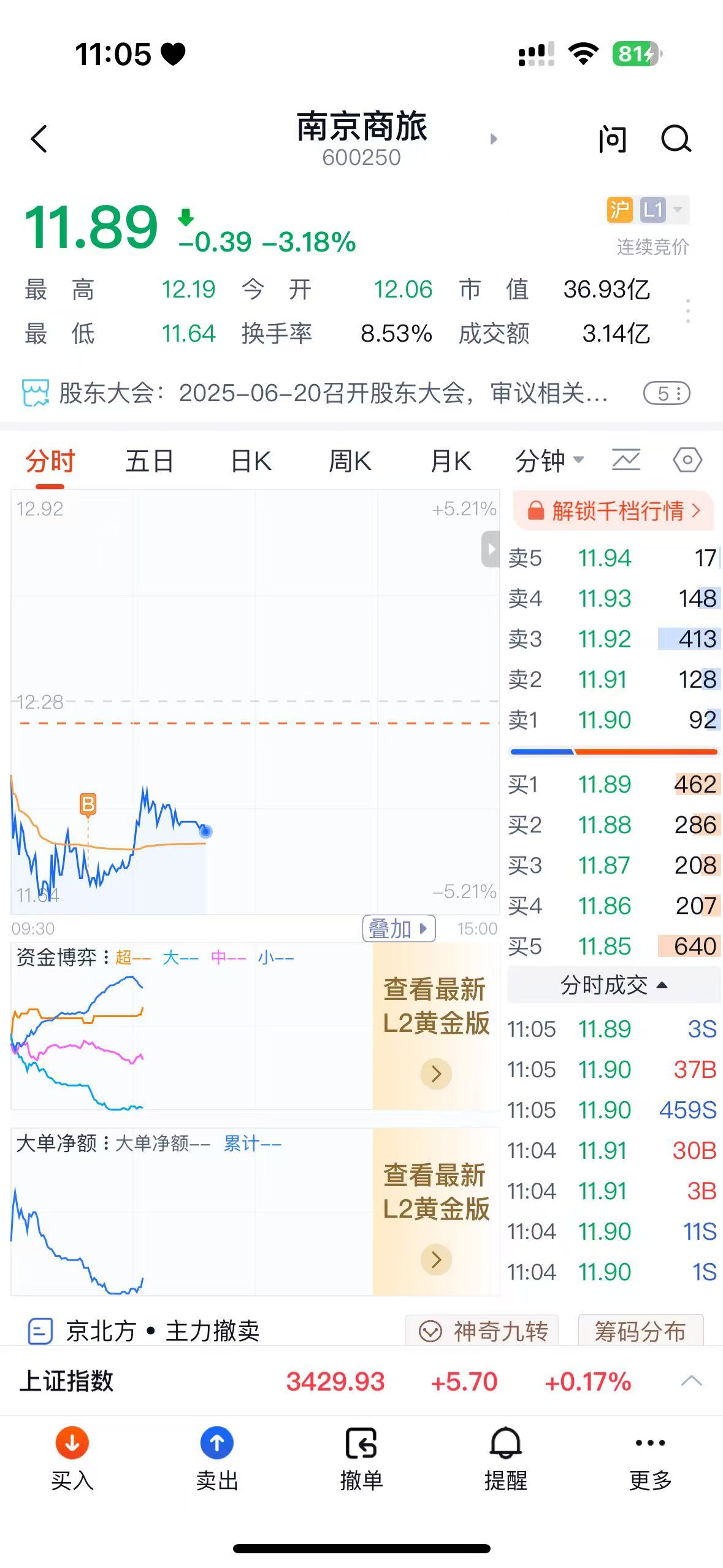Viewport: 723px width, 1568px height.
Task: Tap the 成交额 3.14亿 value
Action: click(616, 334)
